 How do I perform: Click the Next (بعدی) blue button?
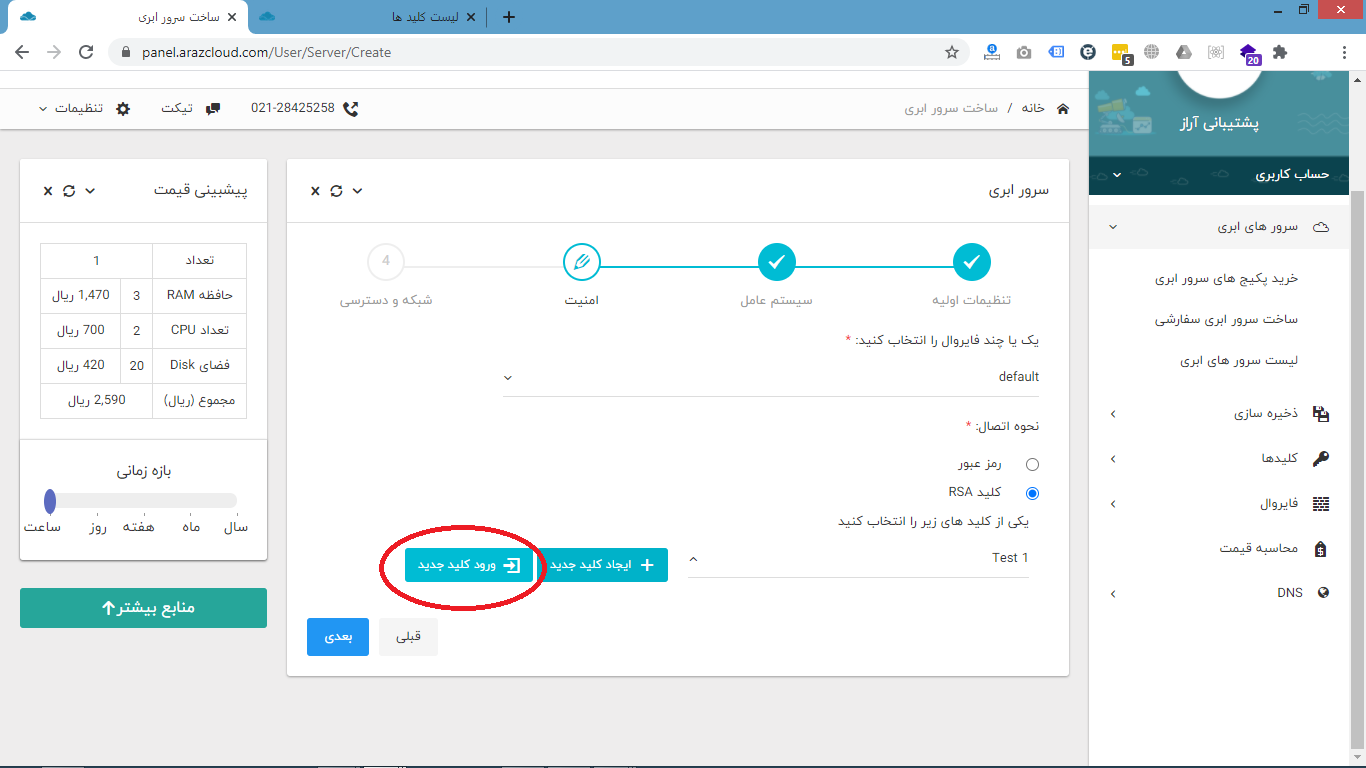(x=338, y=637)
